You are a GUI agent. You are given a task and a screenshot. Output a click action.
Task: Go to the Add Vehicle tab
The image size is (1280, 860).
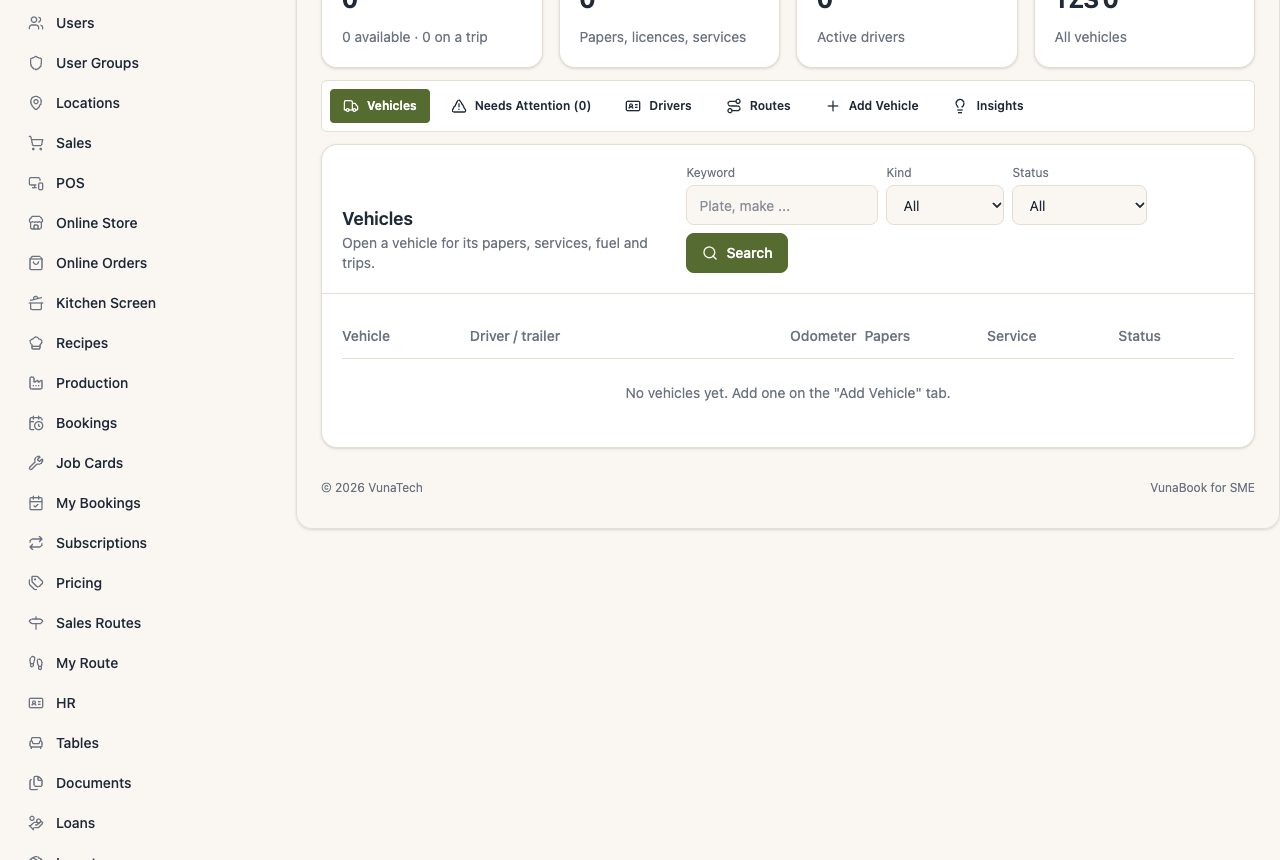(872, 106)
